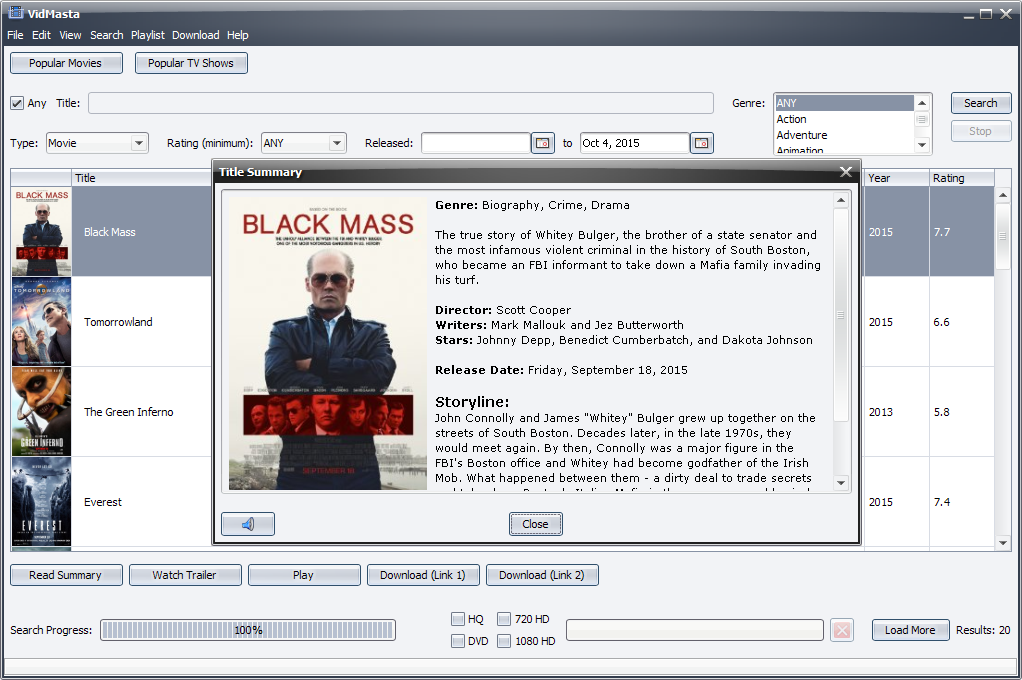Click the Genre list down arrow

922,145
